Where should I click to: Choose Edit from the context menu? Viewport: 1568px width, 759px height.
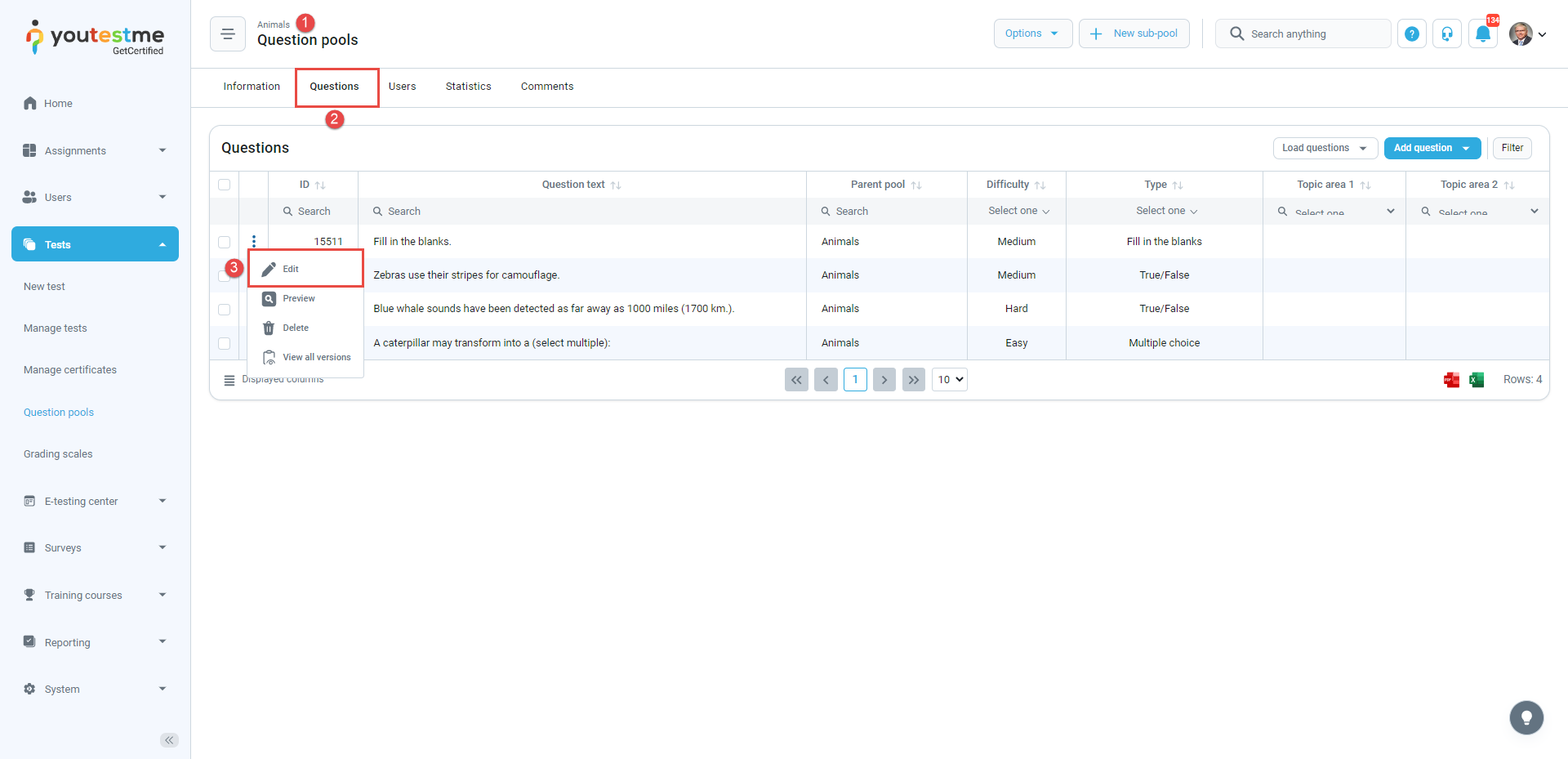click(x=305, y=269)
